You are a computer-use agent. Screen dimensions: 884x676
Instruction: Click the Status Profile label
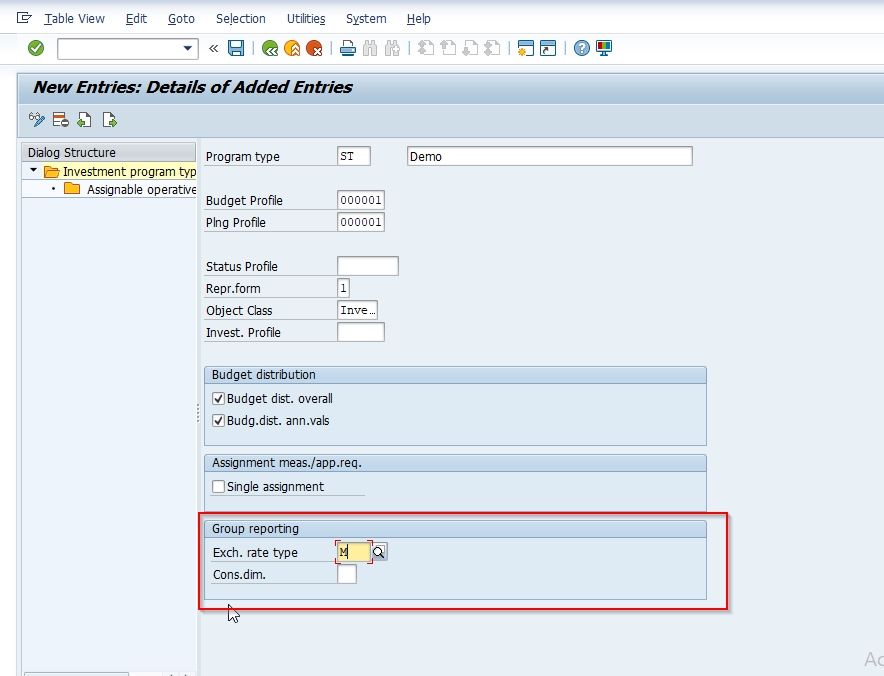tap(242, 267)
